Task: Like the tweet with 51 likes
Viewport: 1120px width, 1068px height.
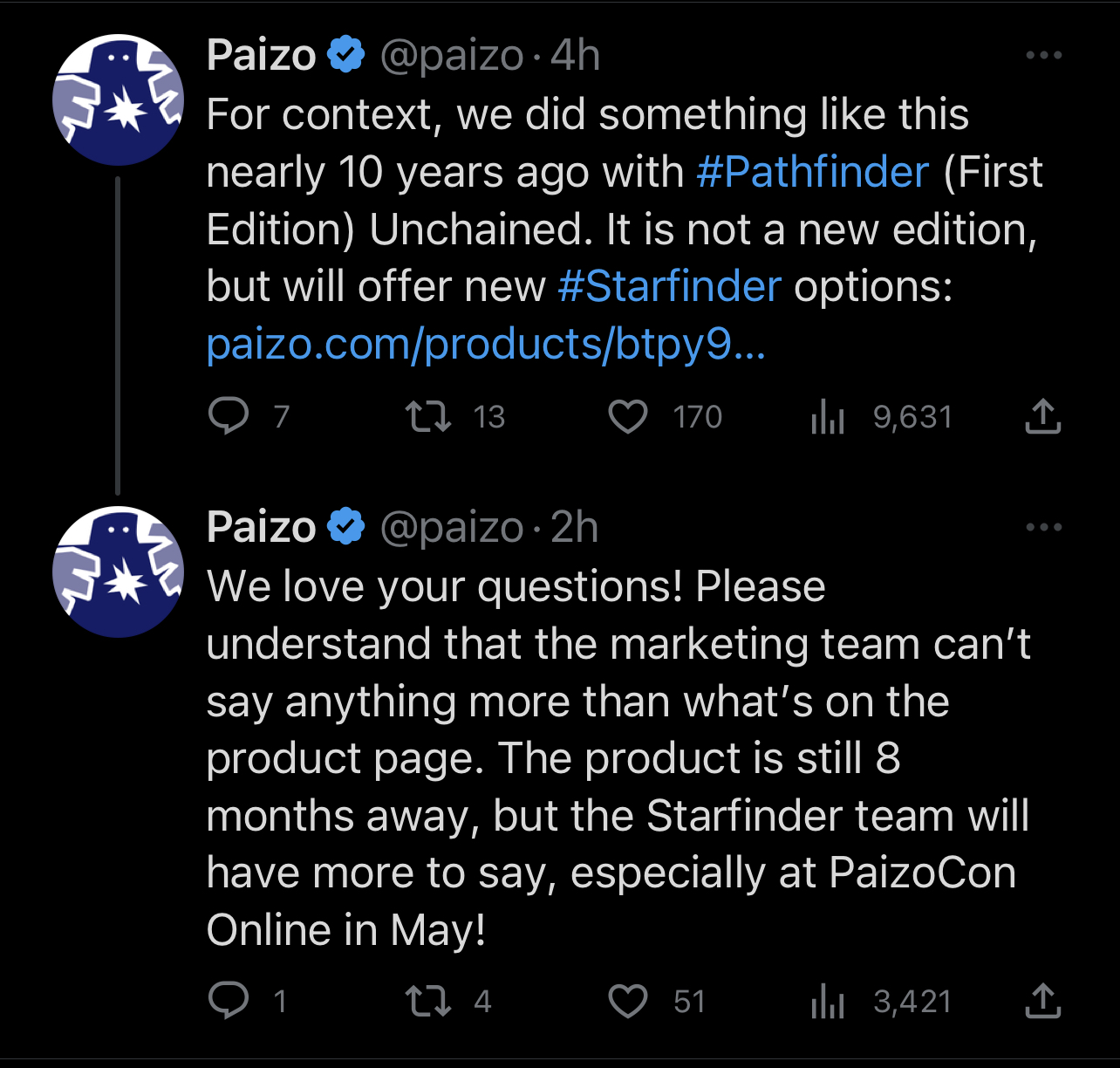Action: click(x=628, y=1001)
